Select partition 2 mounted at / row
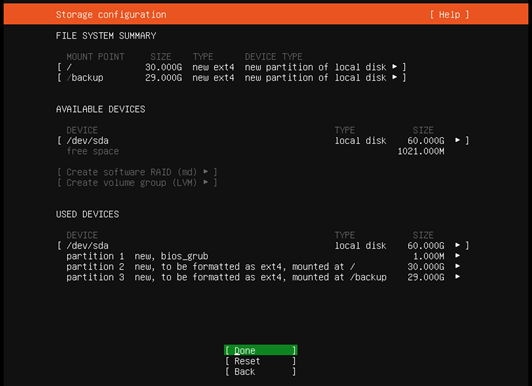 [263, 267]
